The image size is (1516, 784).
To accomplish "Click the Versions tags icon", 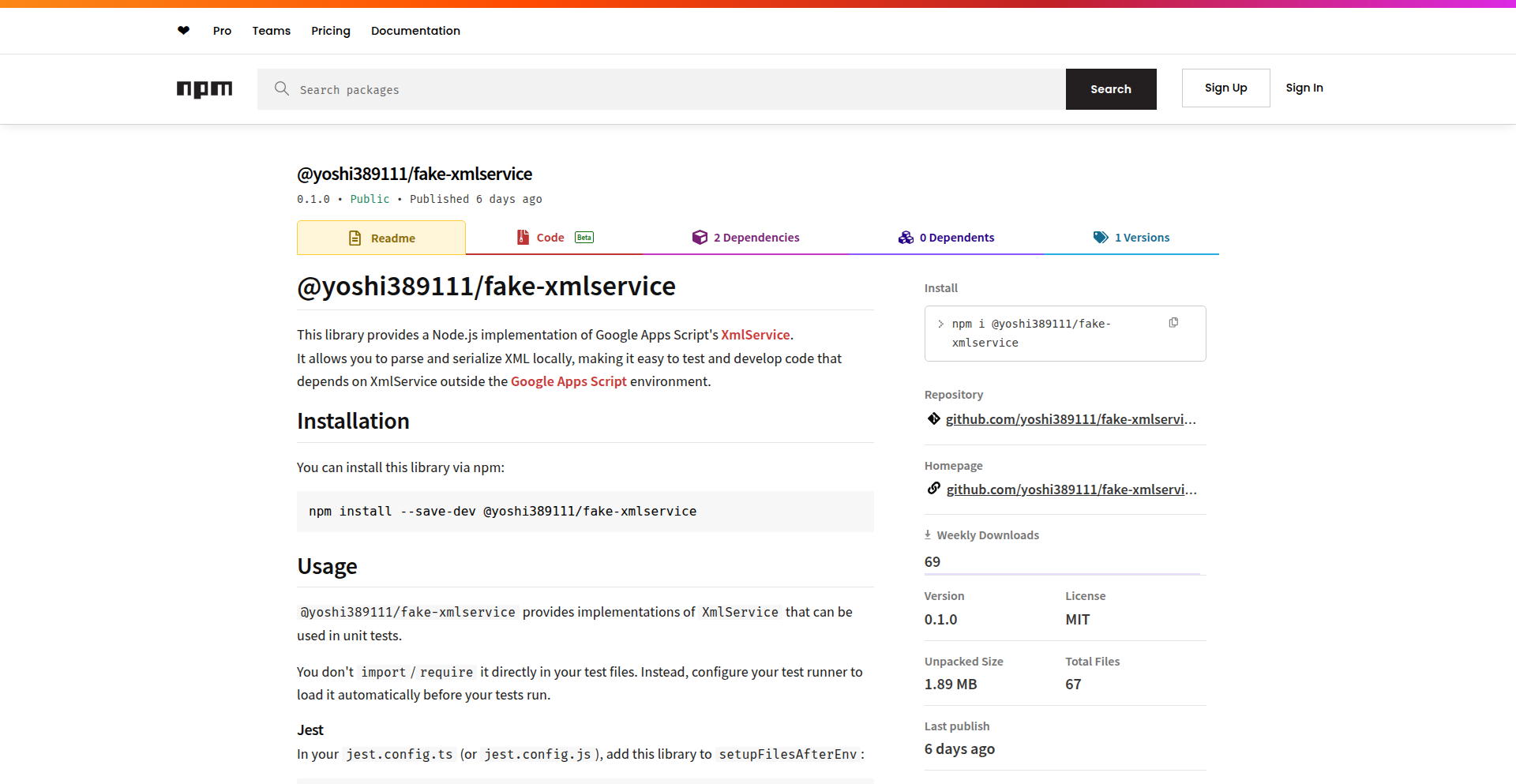I will pos(1101,237).
